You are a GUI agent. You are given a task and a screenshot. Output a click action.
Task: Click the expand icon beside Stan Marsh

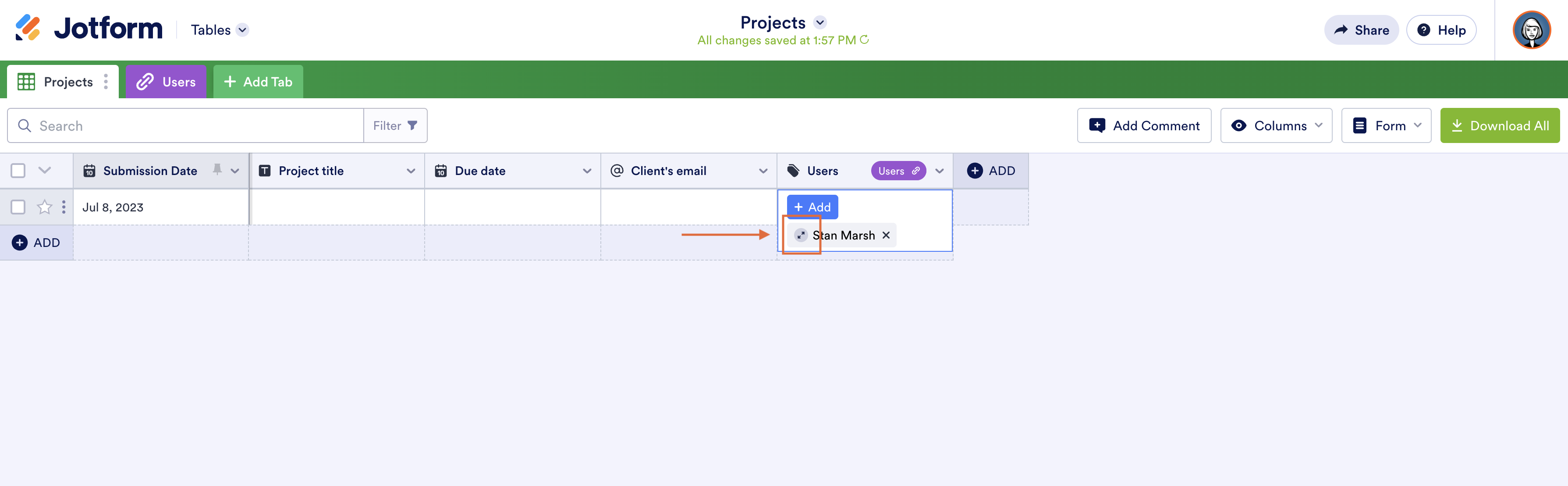[801, 235]
